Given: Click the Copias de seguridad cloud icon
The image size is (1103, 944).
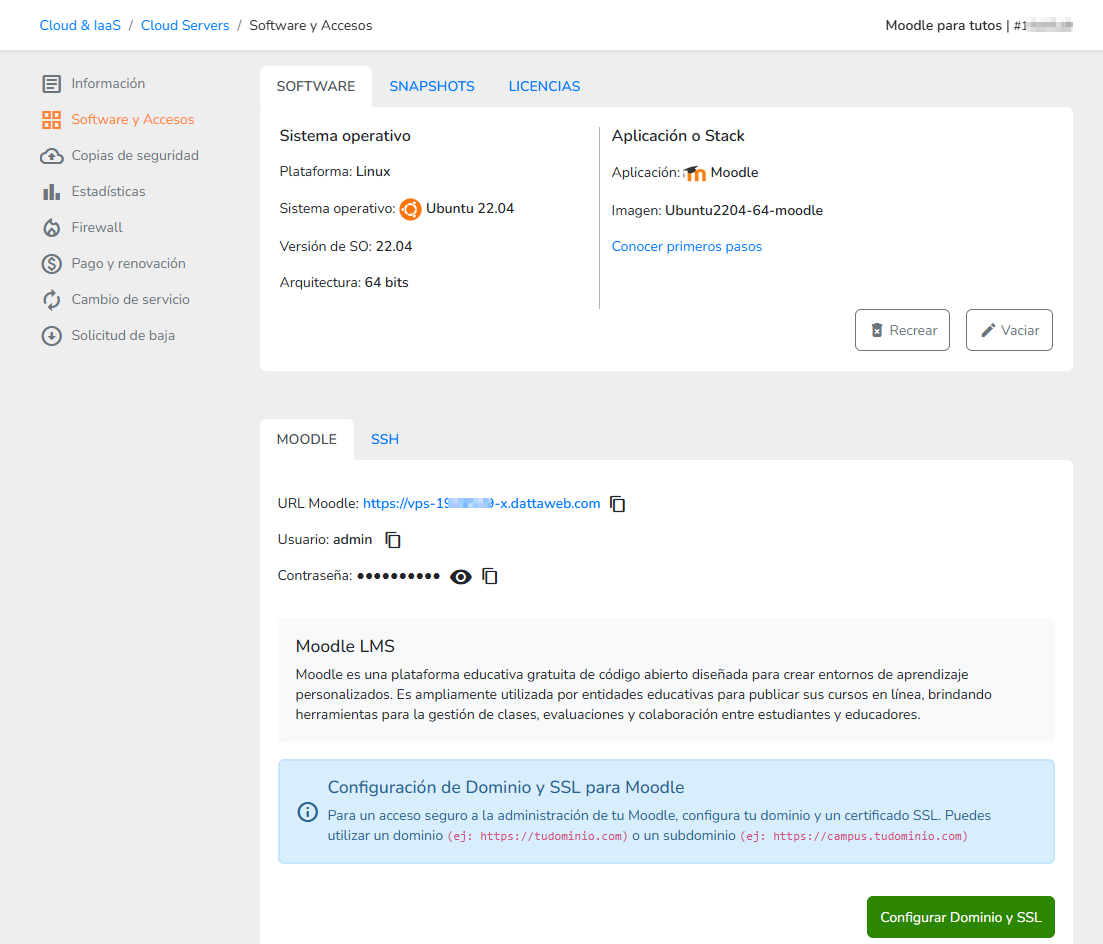Looking at the screenshot, I should pos(51,155).
